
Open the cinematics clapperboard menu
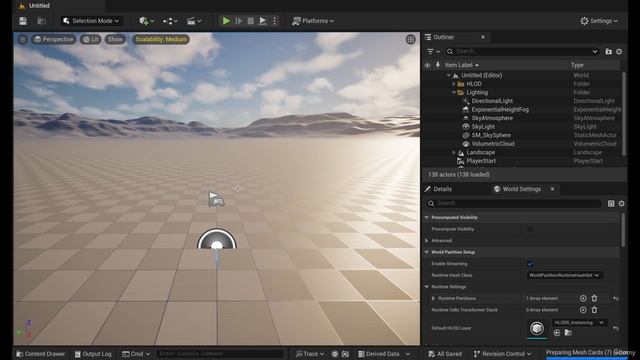[194, 21]
